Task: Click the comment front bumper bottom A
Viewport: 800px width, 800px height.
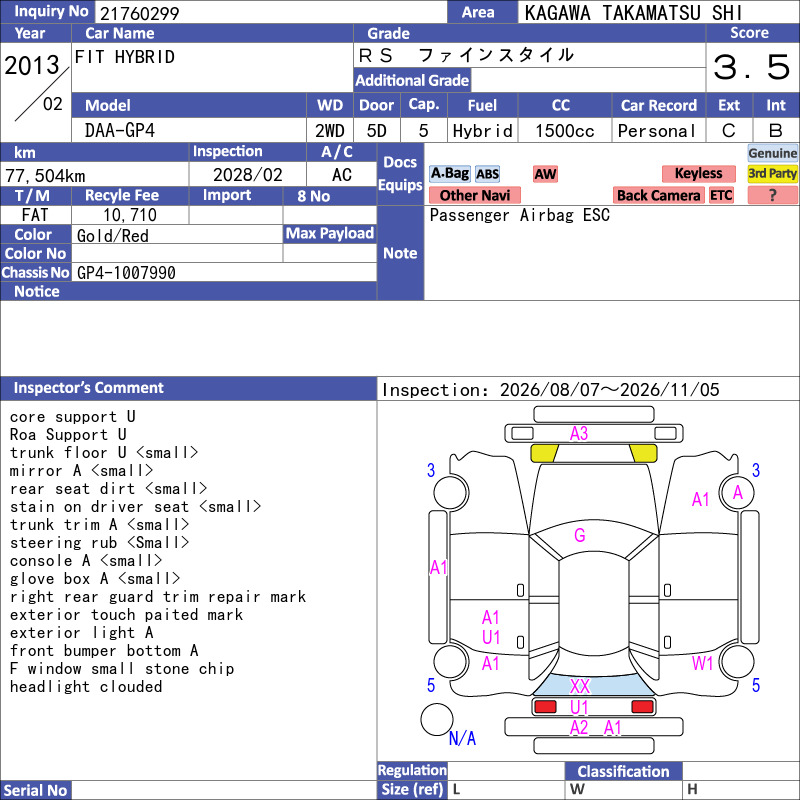Action: 104,651
